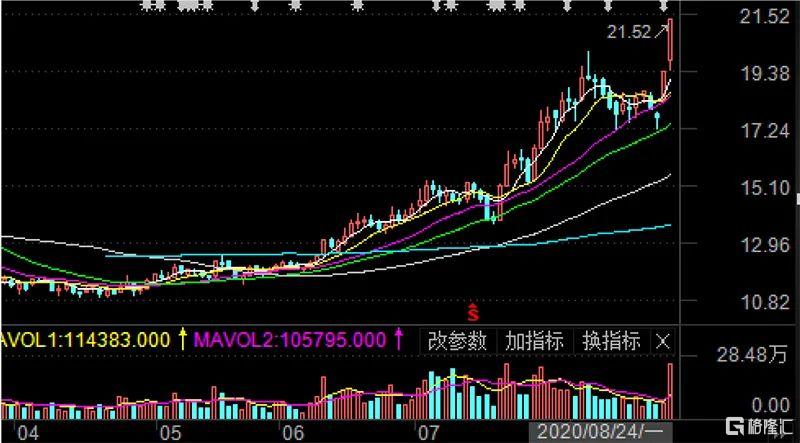Click the 28.48万 volume axis label
800x443 pixels.
(752, 356)
